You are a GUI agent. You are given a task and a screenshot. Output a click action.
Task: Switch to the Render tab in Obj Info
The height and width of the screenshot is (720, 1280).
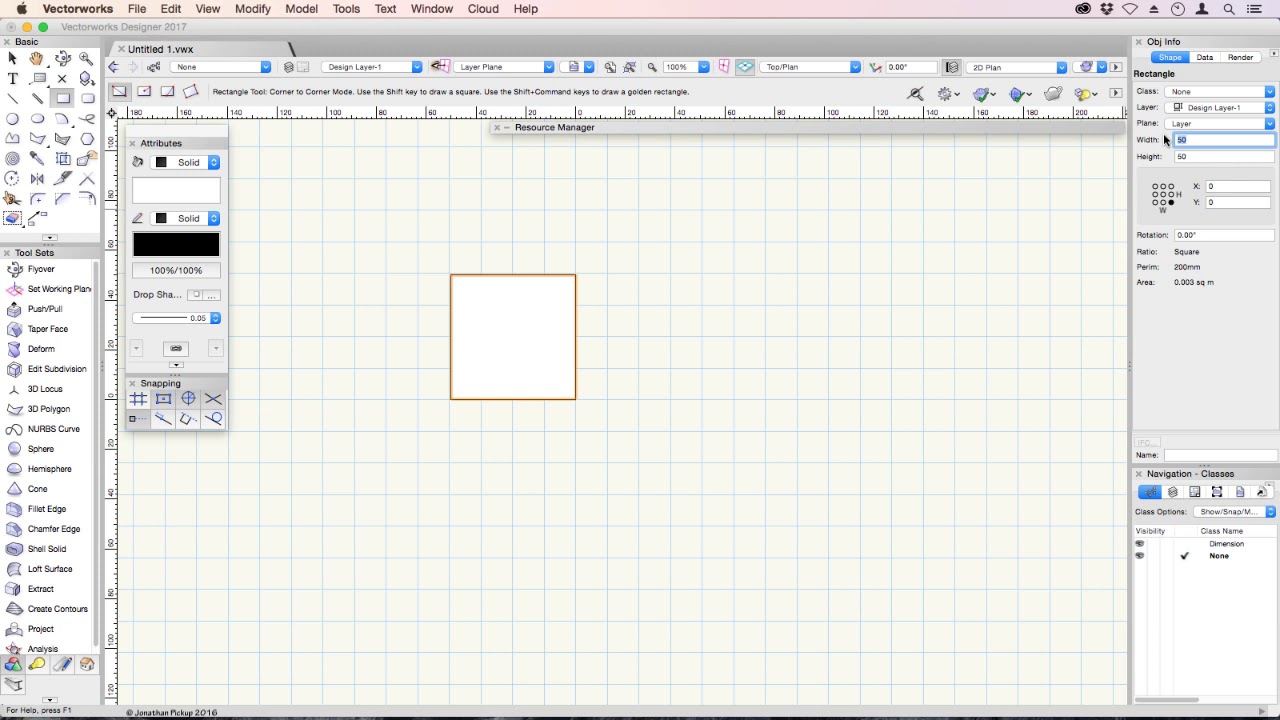click(x=1241, y=58)
